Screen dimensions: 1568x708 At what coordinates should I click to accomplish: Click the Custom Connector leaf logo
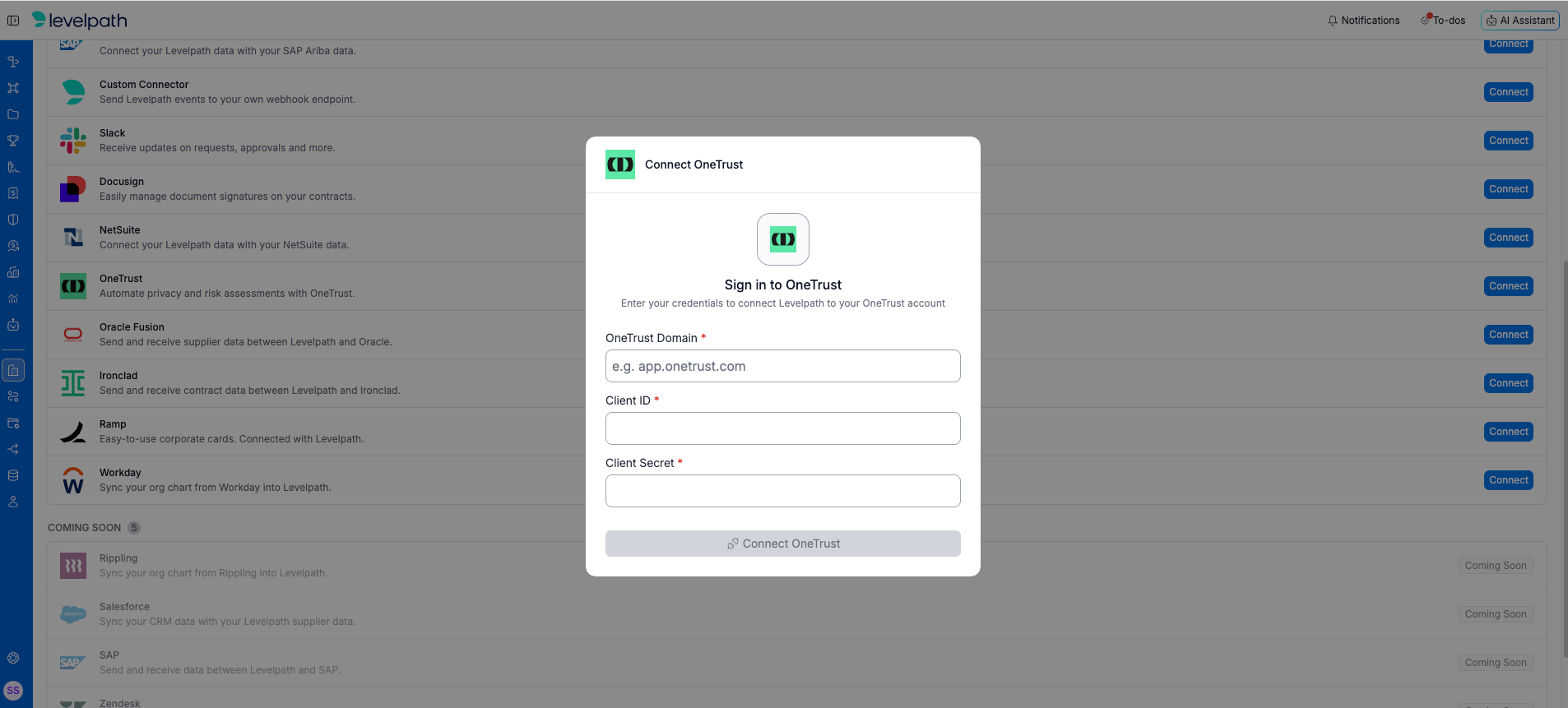(73, 92)
